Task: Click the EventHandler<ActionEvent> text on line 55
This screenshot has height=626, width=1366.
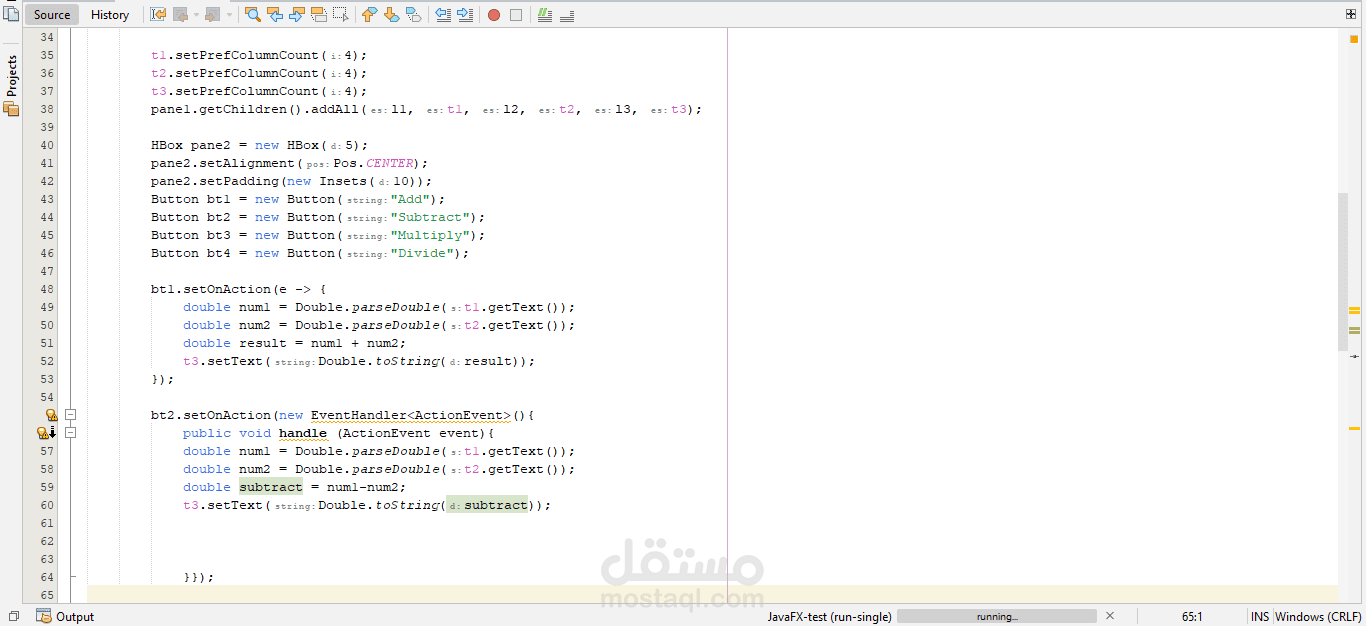Action: pyautogui.click(x=411, y=415)
